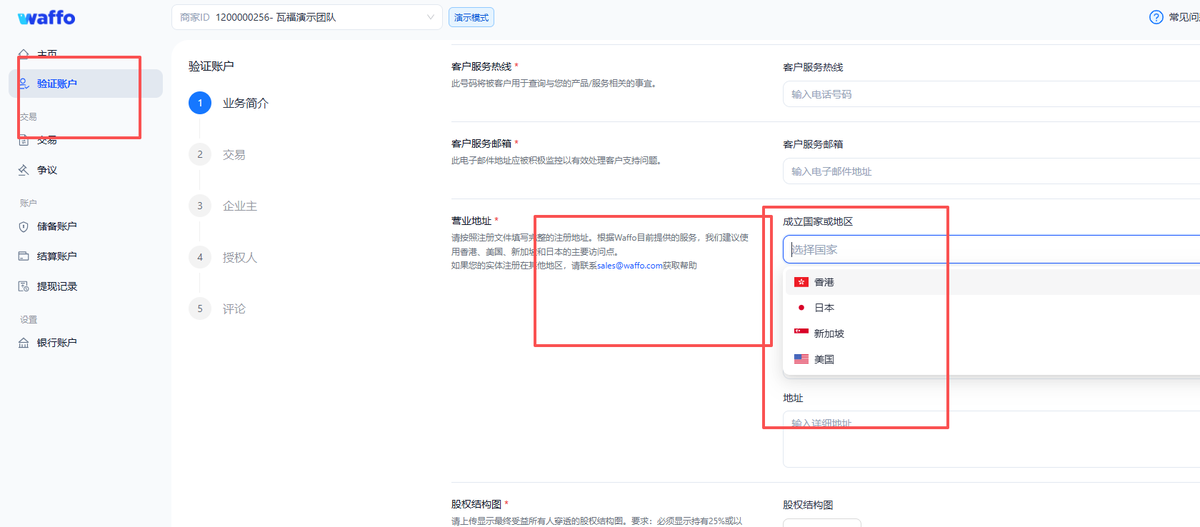Click the 地址 detailed address textarea
Screen dimensions: 1200x527
pyautogui.click(x=991, y=439)
